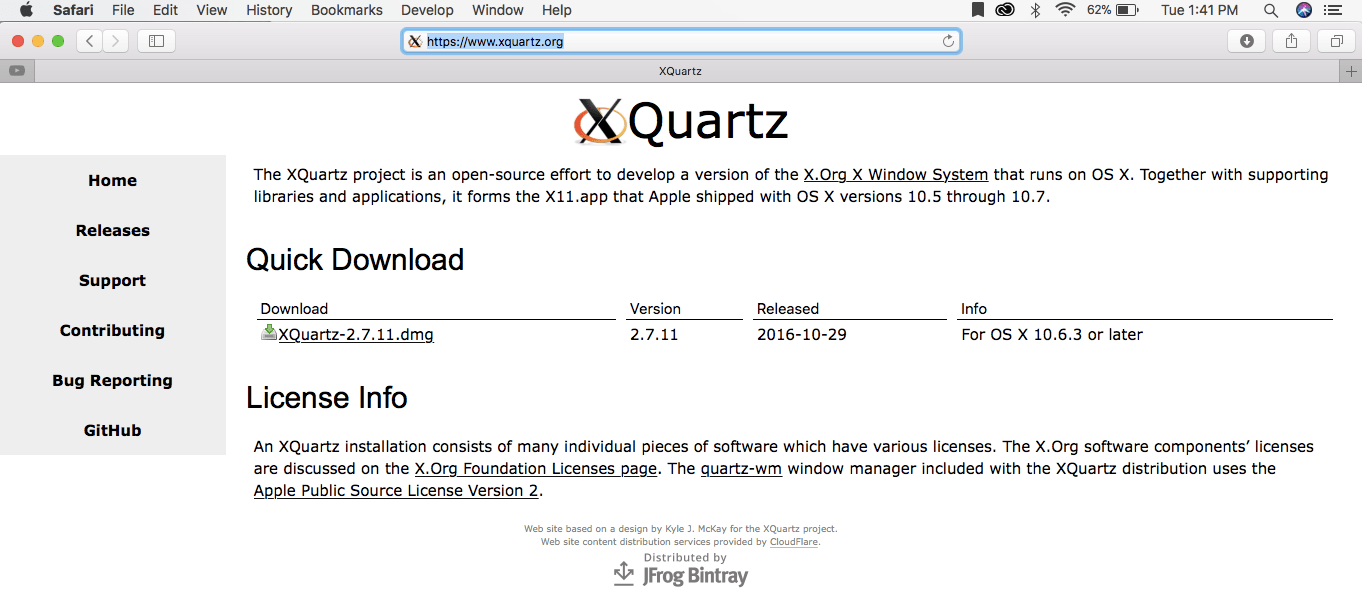Click the License Info heading
This screenshot has width=1362, height=606.
(x=327, y=398)
